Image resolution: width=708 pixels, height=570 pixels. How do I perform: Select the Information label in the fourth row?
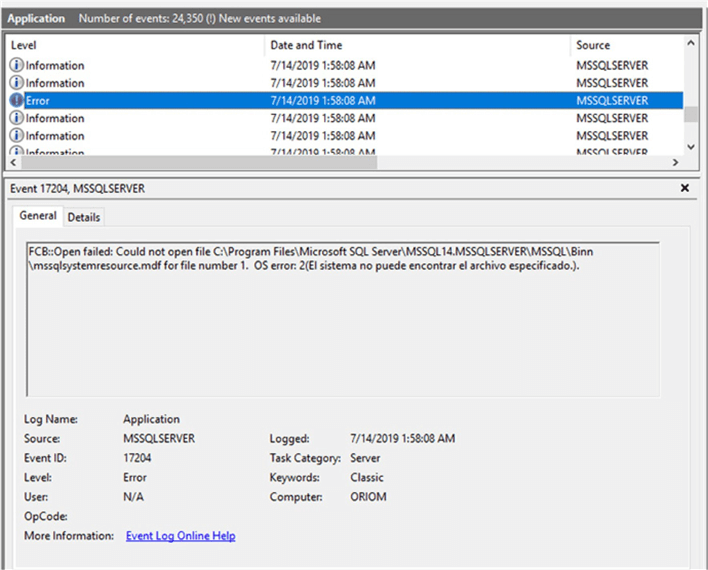click(55, 118)
